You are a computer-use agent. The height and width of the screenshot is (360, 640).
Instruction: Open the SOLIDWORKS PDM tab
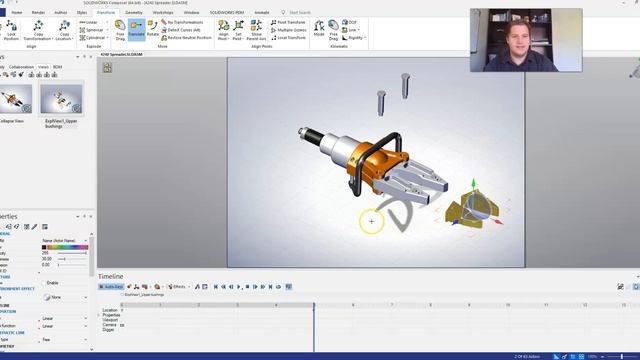click(227, 13)
